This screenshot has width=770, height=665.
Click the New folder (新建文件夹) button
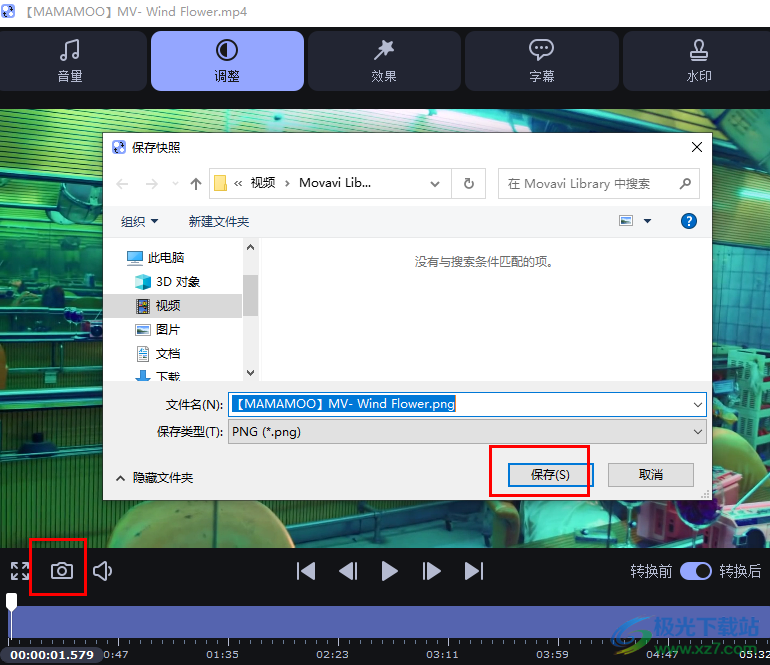[219, 222]
